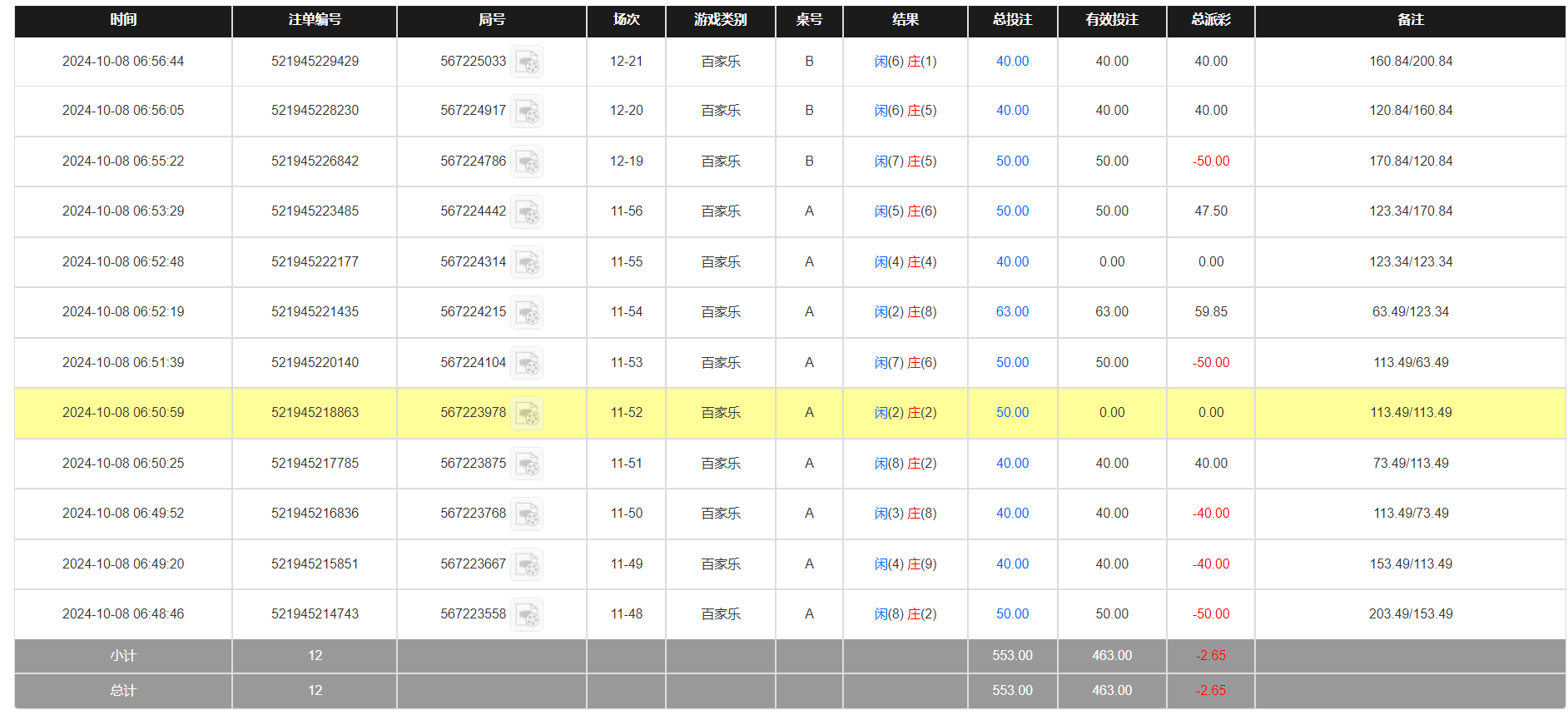Viewport: 1568px width, 715px height.
Task: Open replay icon for round 567223667
Action: pyautogui.click(x=527, y=565)
